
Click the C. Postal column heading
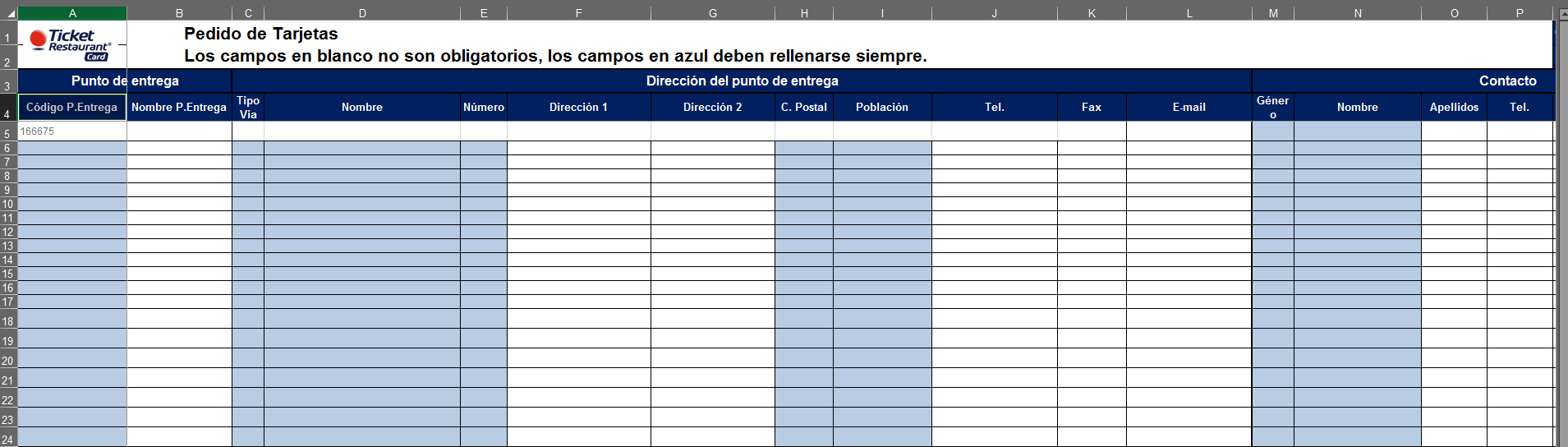click(x=803, y=108)
